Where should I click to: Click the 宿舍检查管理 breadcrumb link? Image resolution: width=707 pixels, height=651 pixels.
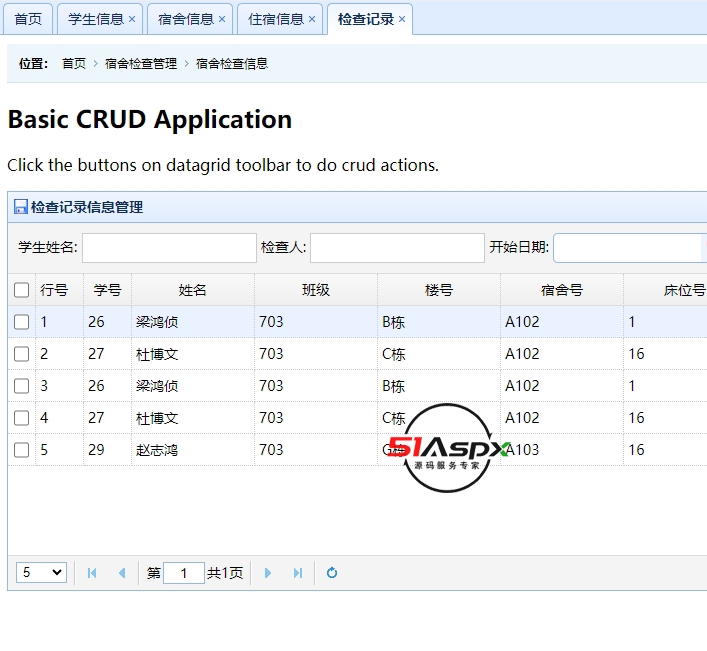[x=141, y=63]
